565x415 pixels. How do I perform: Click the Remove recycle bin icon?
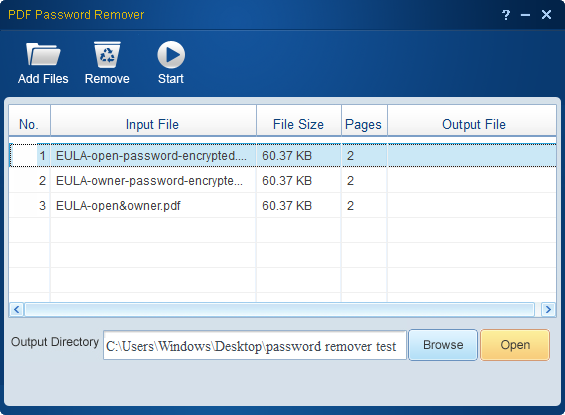pos(107,55)
